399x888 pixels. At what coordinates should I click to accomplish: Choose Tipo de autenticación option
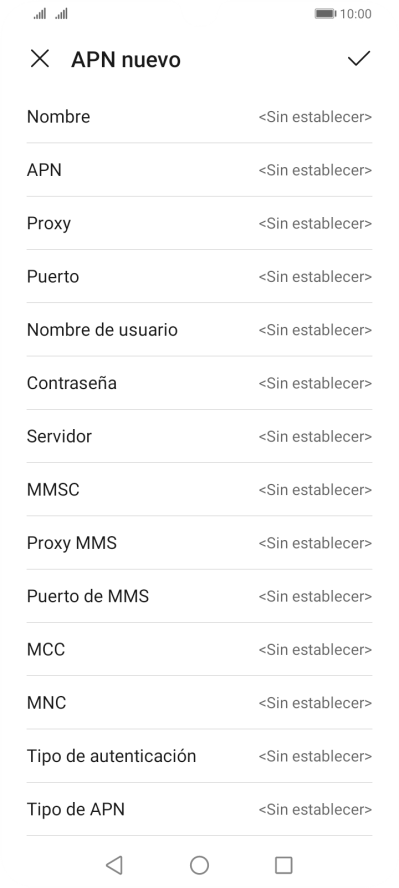tap(199, 756)
